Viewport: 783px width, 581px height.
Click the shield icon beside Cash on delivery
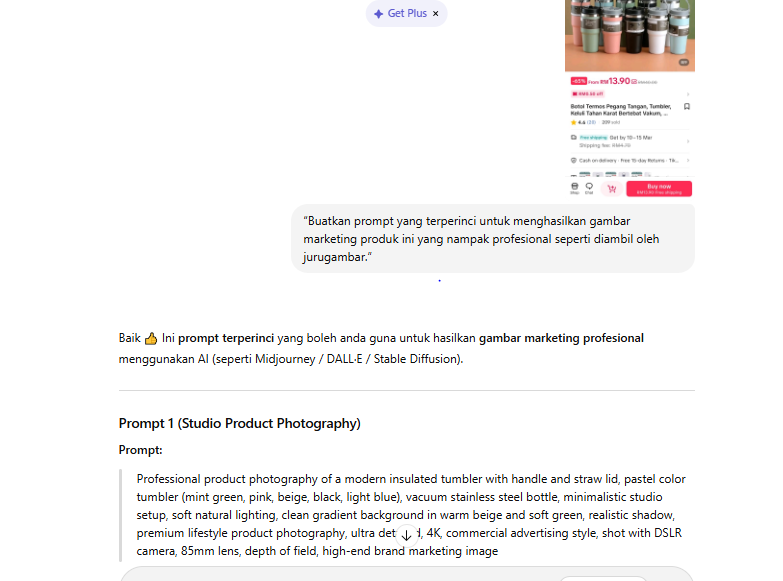(x=574, y=160)
